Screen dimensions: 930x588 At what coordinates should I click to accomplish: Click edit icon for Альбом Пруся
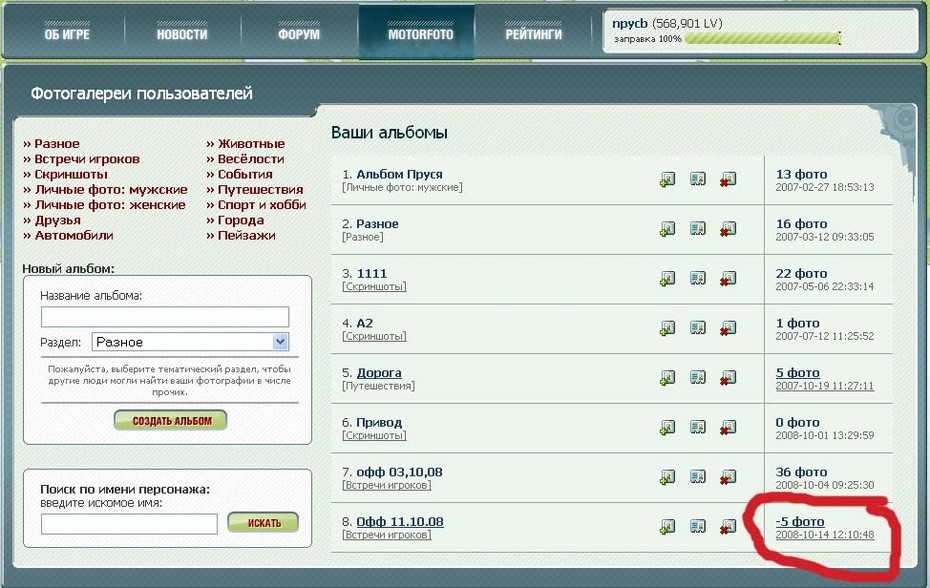point(698,180)
